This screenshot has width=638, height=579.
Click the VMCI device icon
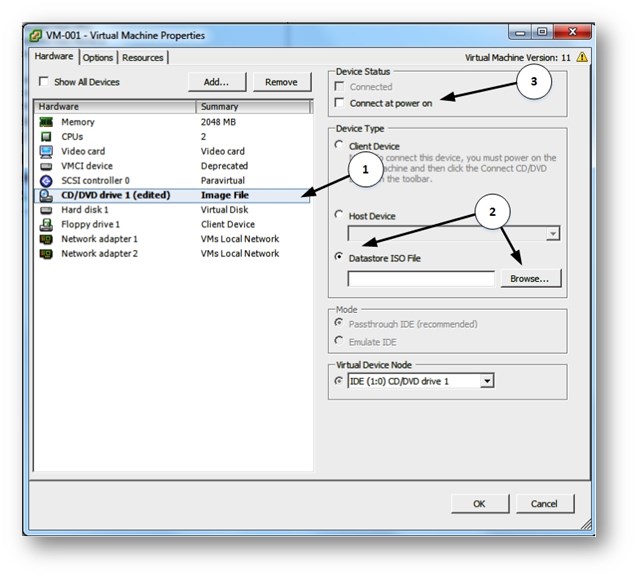46,166
